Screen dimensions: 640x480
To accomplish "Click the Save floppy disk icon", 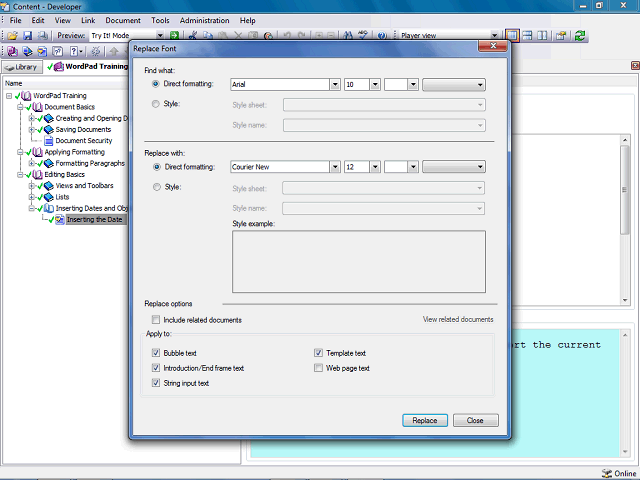I will (x=27, y=36).
